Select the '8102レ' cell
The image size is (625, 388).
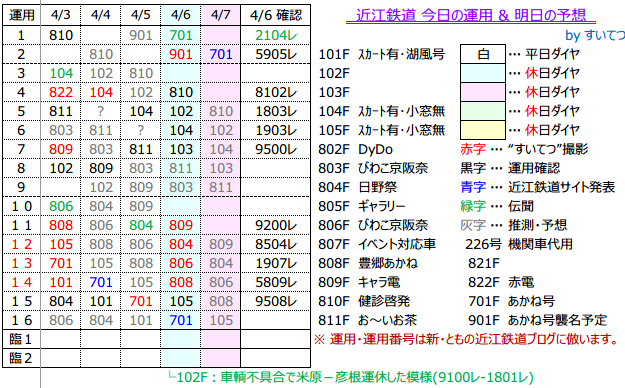tap(275, 92)
